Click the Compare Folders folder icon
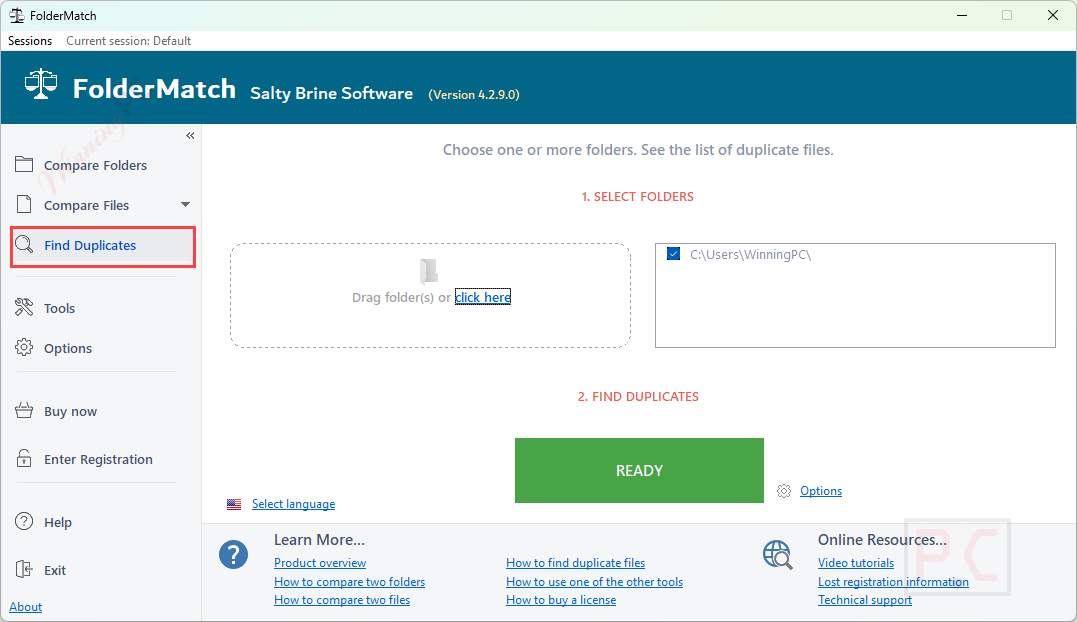Image resolution: width=1077 pixels, height=622 pixels. coord(24,164)
